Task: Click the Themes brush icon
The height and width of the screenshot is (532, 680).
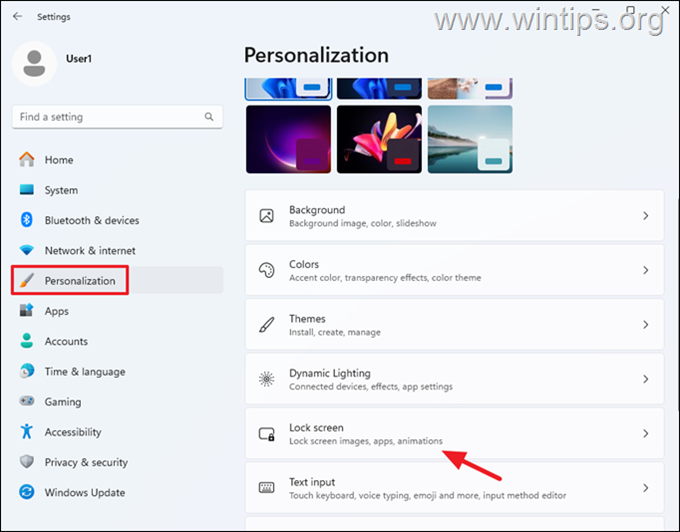Action: click(266, 325)
